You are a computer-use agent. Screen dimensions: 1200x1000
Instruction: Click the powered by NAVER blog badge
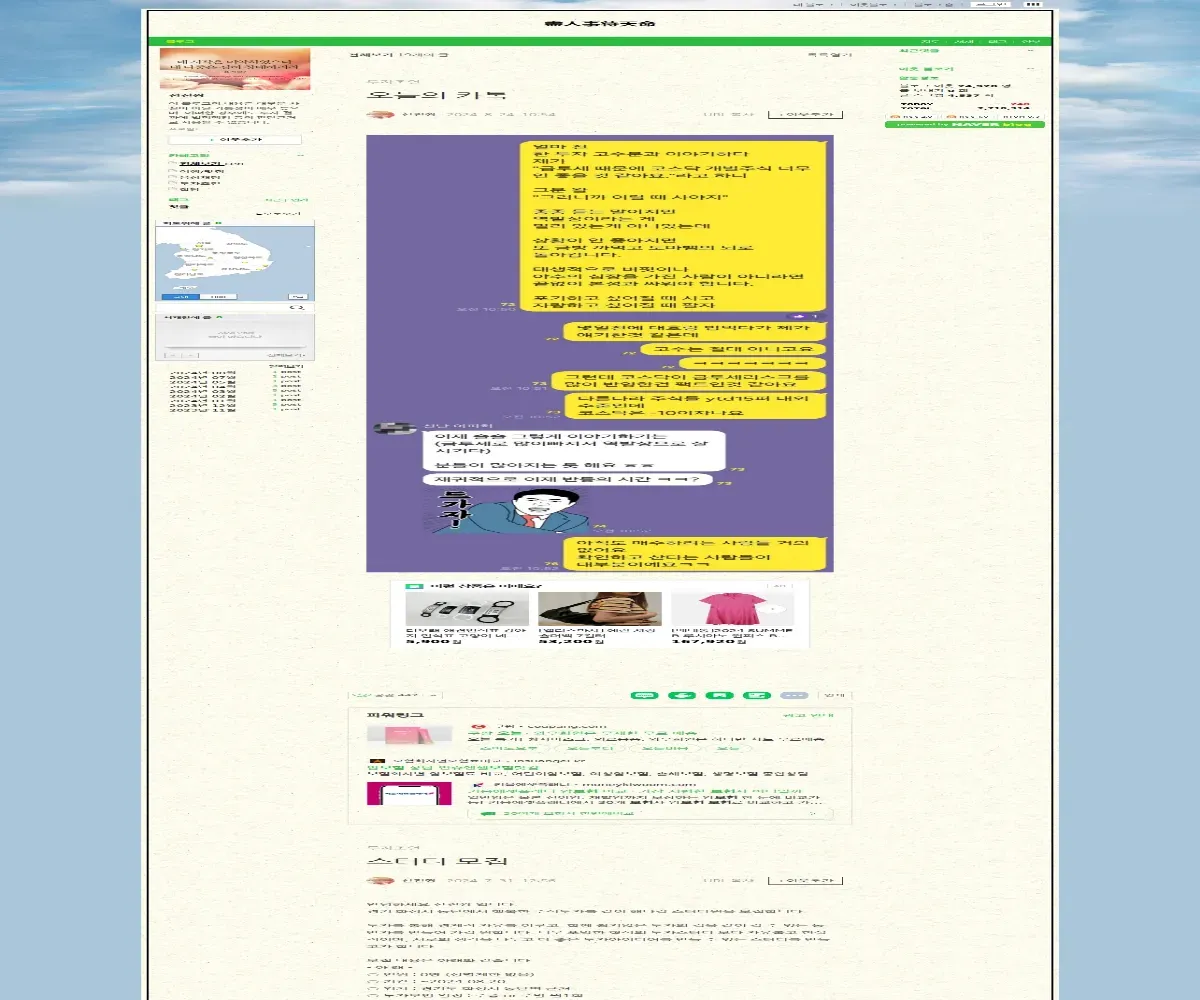click(965, 124)
